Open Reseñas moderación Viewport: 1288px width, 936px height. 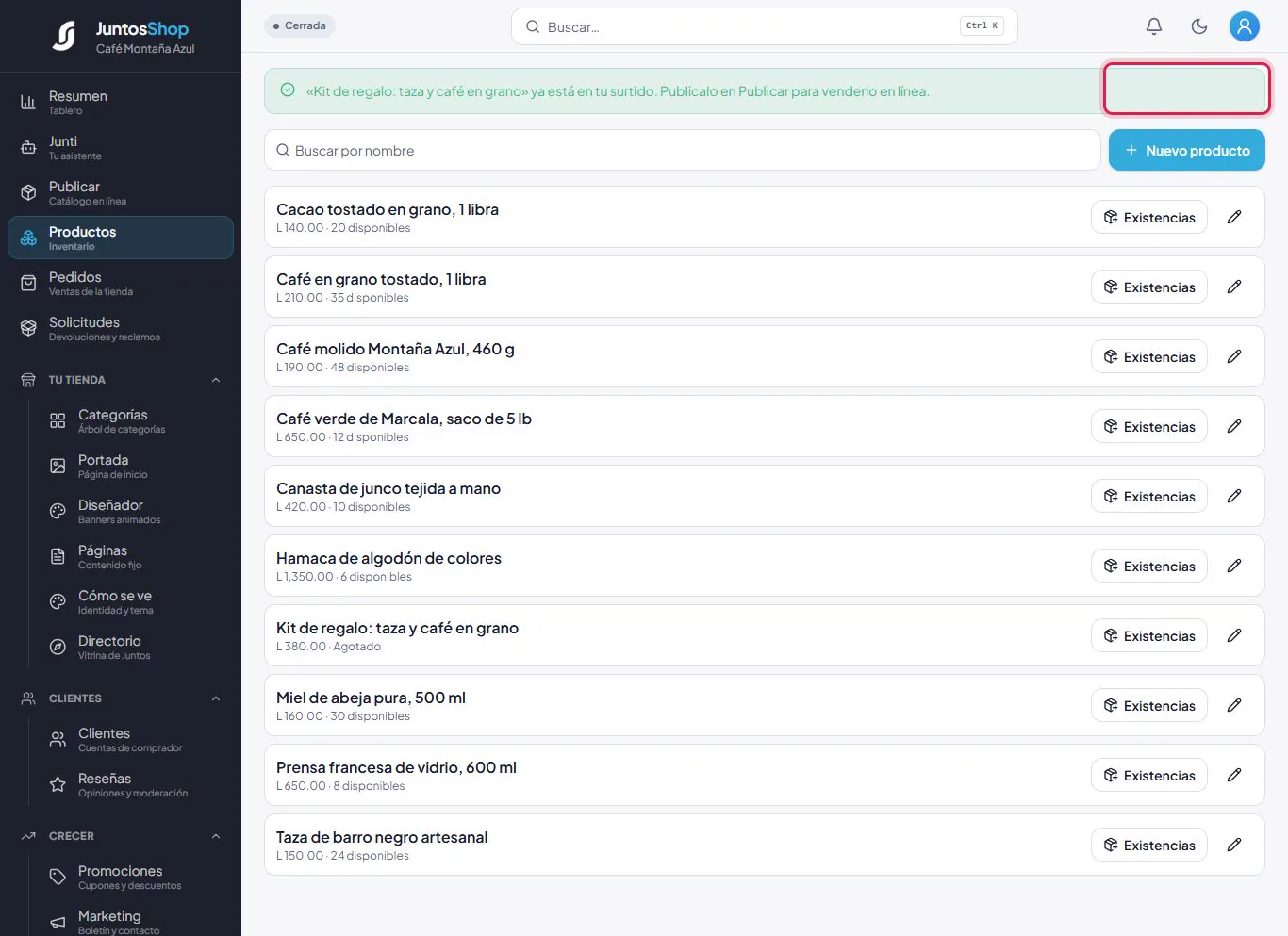point(135,784)
